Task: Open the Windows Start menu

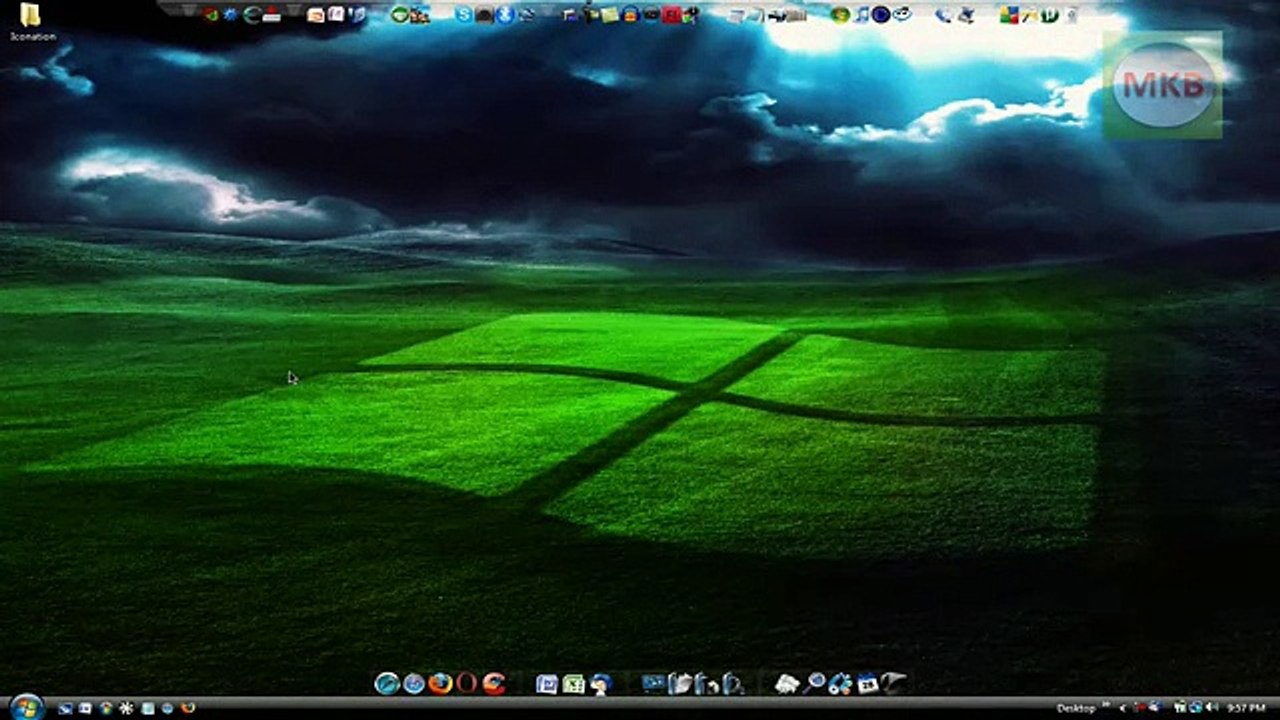Action: 26,707
